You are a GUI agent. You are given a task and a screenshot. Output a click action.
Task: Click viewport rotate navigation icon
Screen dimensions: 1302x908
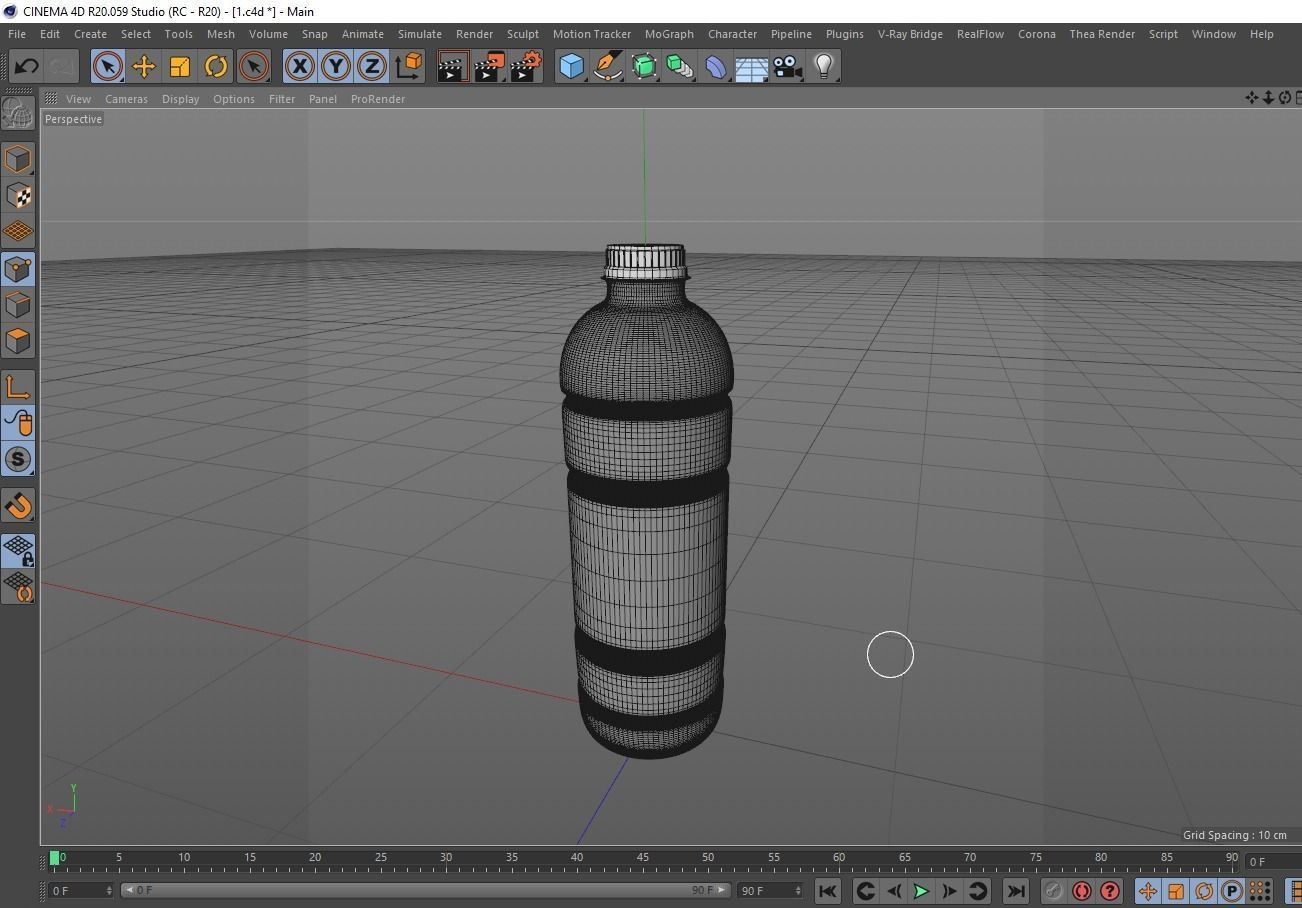point(1284,97)
